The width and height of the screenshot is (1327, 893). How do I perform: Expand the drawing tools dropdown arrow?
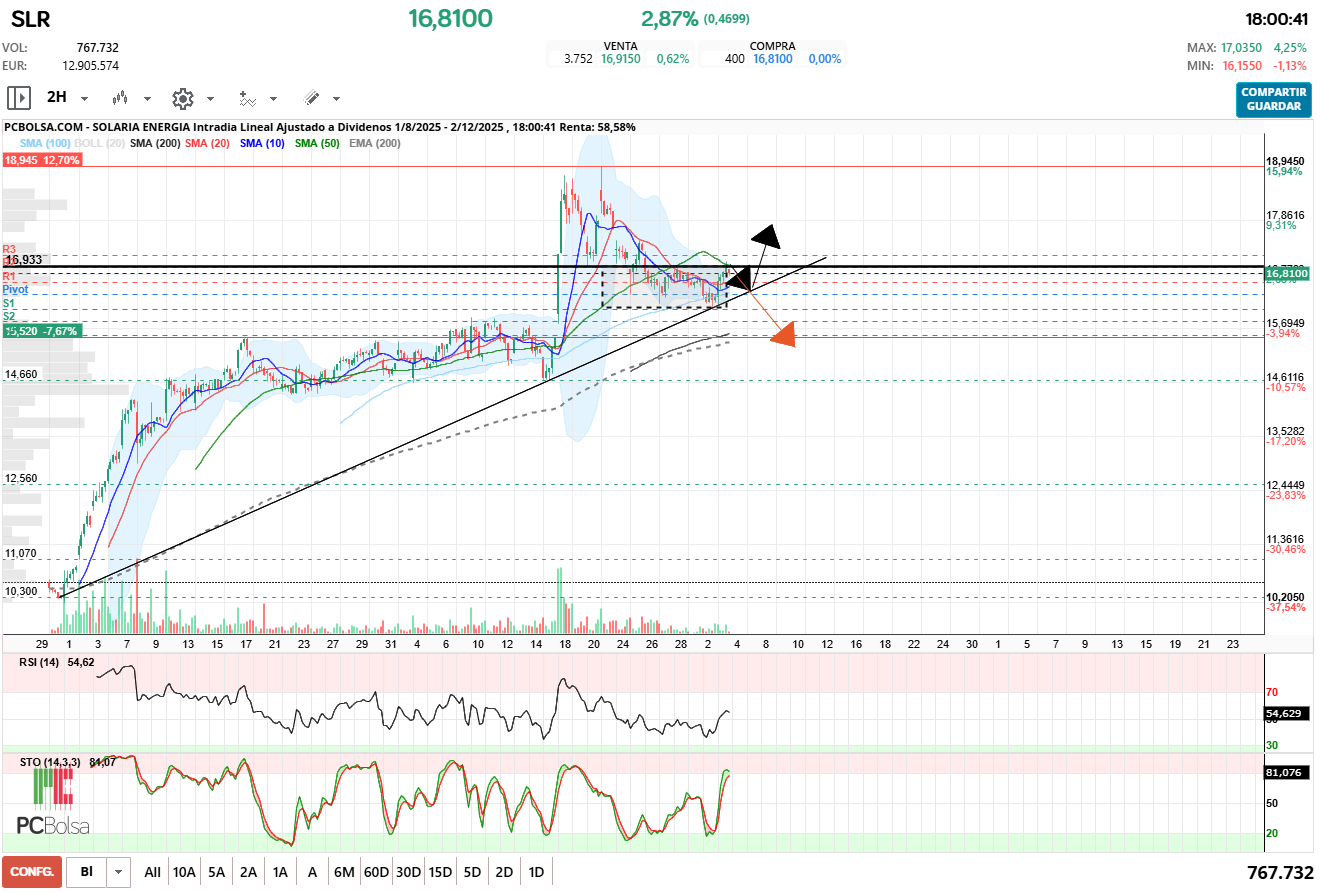click(336, 99)
